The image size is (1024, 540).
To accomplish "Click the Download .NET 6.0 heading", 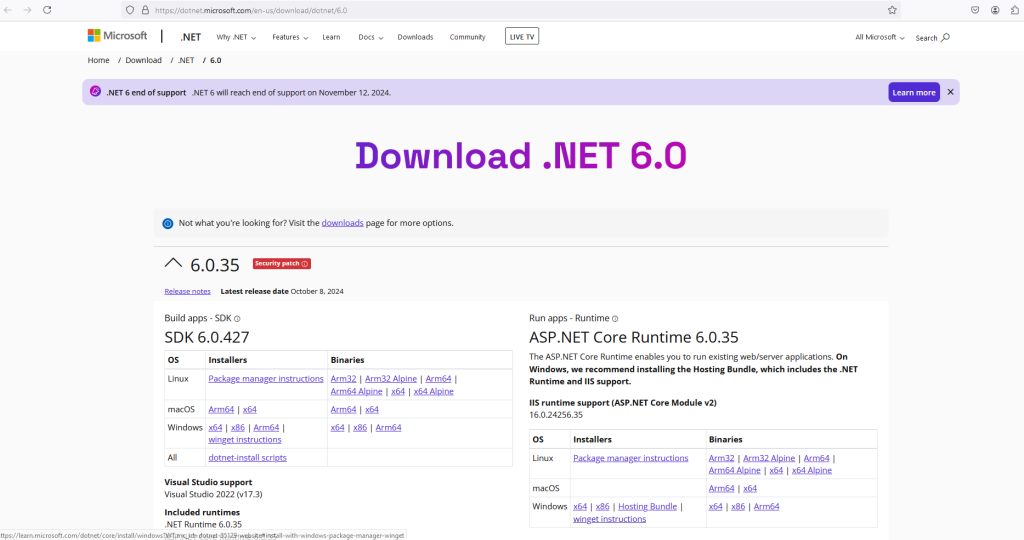I will [520, 156].
